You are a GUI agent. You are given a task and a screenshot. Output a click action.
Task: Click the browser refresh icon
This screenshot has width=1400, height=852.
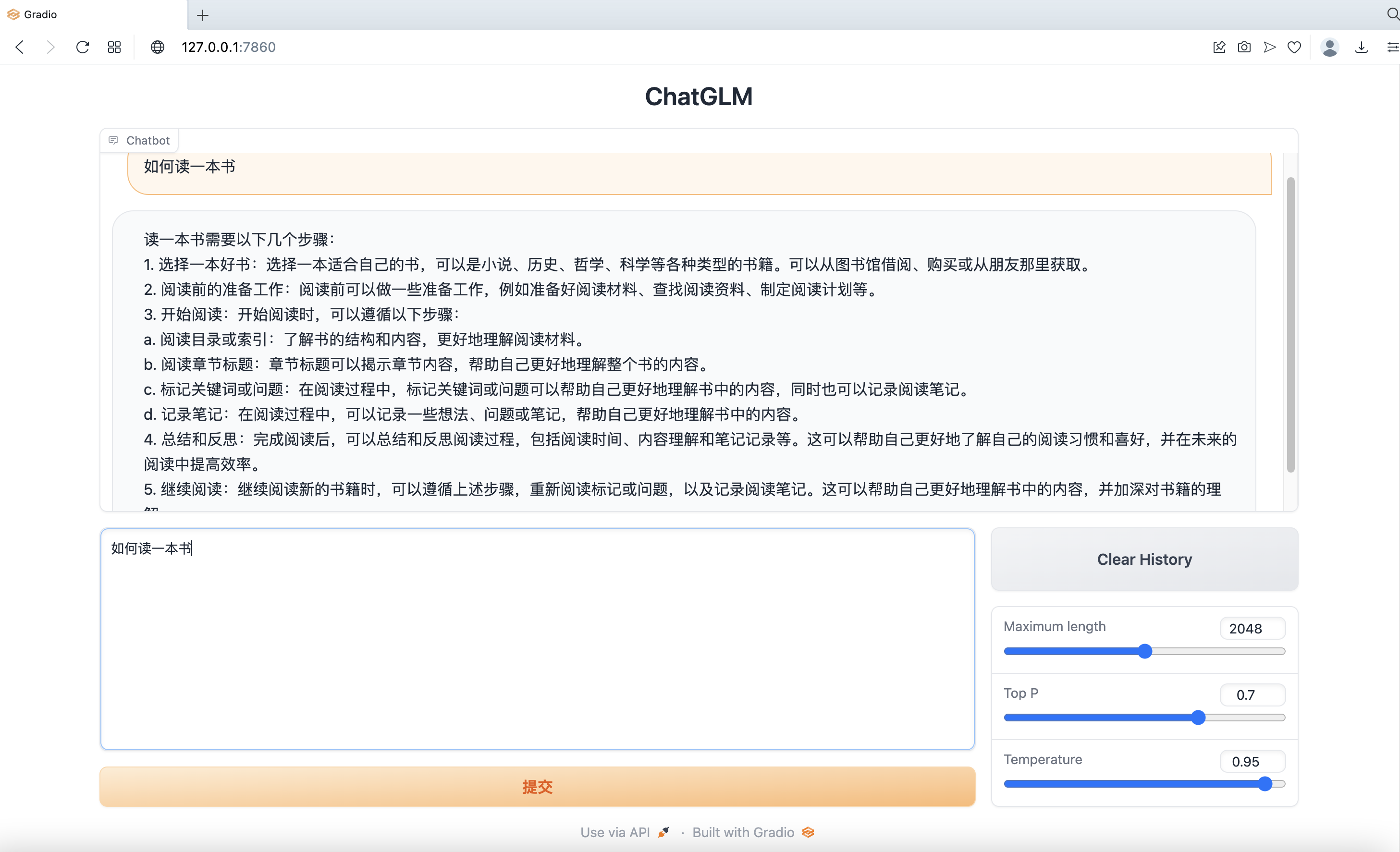coord(84,47)
